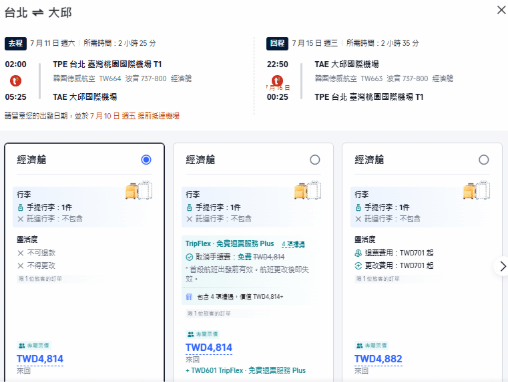This screenshot has height=382, width=508.
Task: Click return departure time 22:50
Action: [x=277, y=64]
